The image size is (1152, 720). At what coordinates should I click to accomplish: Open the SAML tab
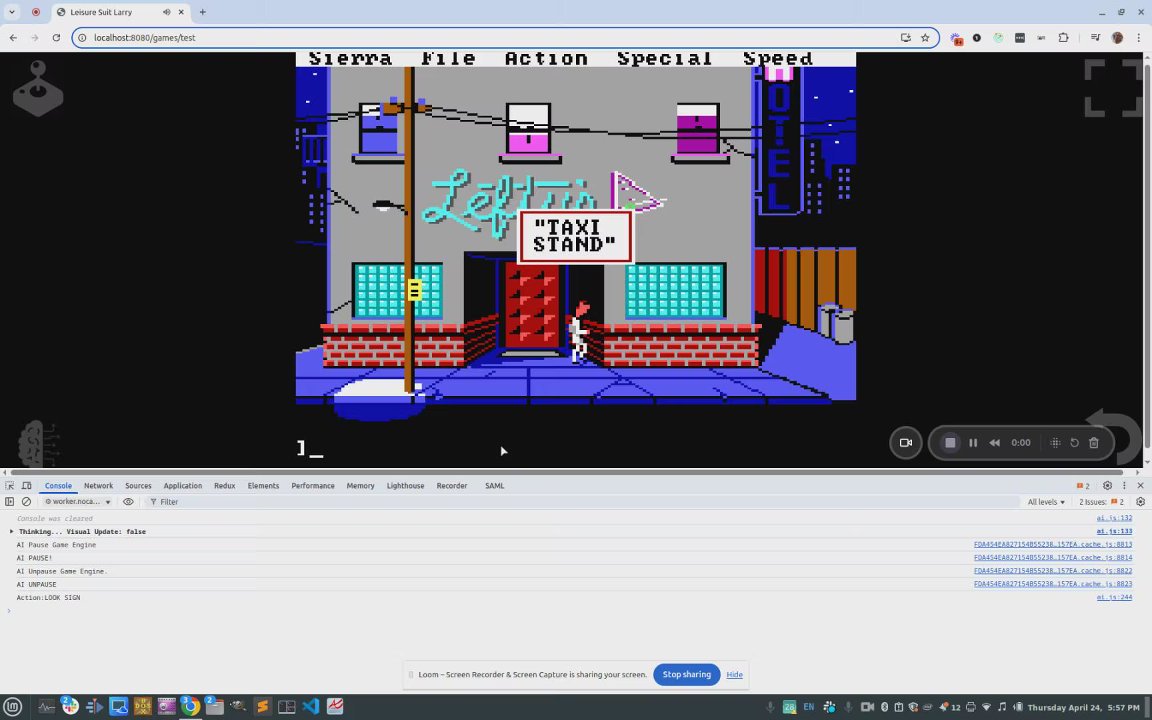[494, 486]
